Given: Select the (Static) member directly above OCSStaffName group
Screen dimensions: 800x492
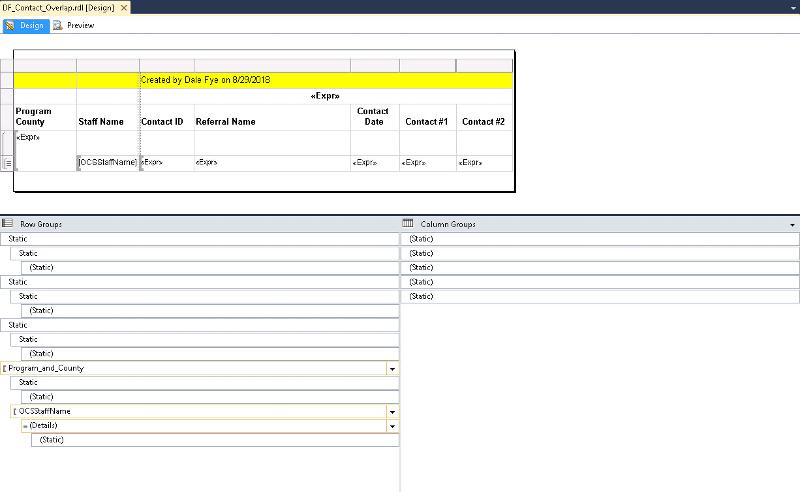Looking at the screenshot, I should click(x=210, y=397).
